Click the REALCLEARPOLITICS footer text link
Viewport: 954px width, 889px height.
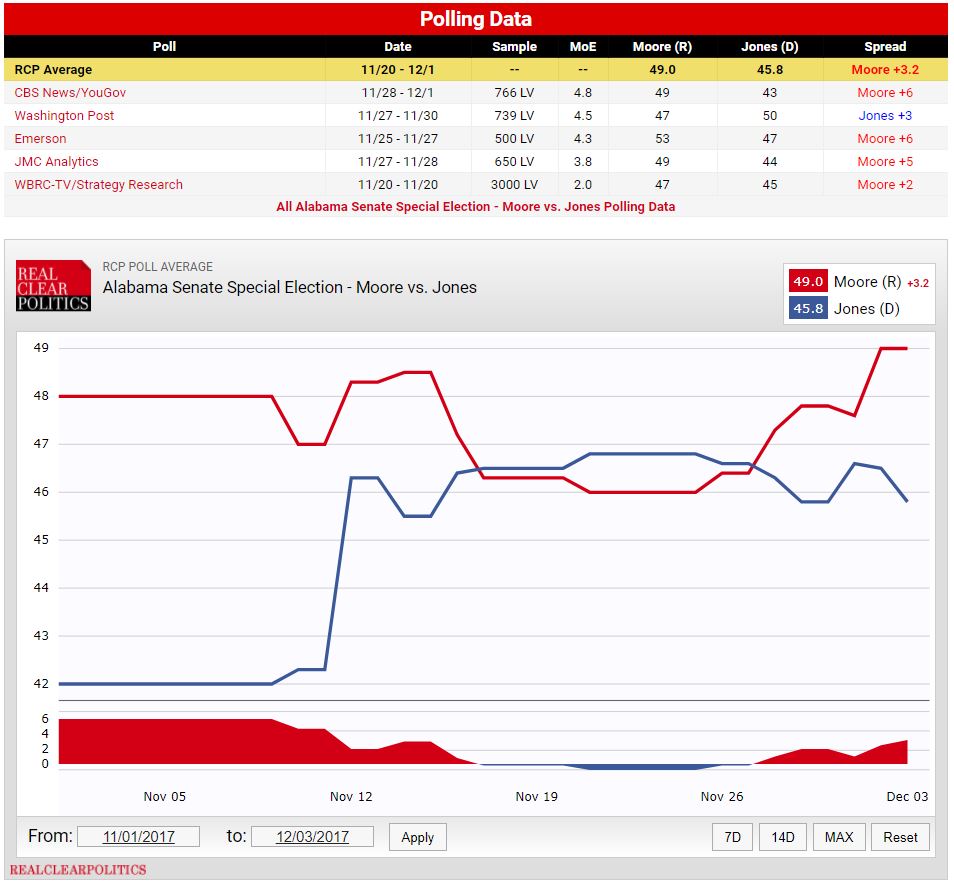[x=78, y=870]
